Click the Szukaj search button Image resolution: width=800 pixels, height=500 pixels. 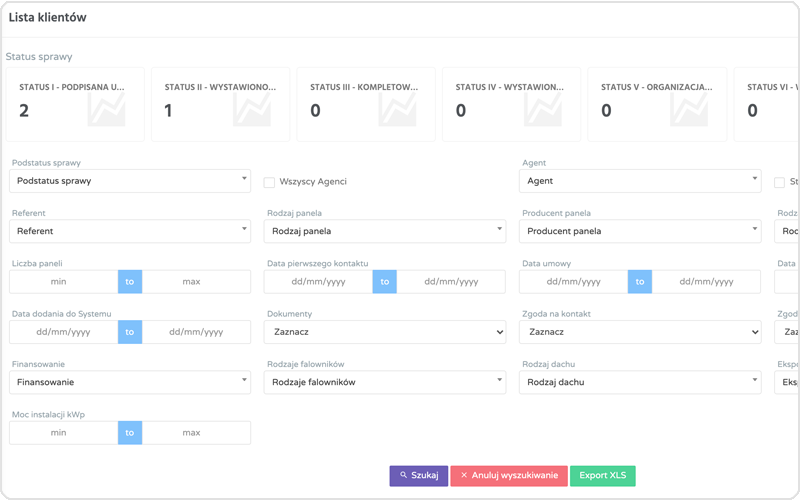418,476
